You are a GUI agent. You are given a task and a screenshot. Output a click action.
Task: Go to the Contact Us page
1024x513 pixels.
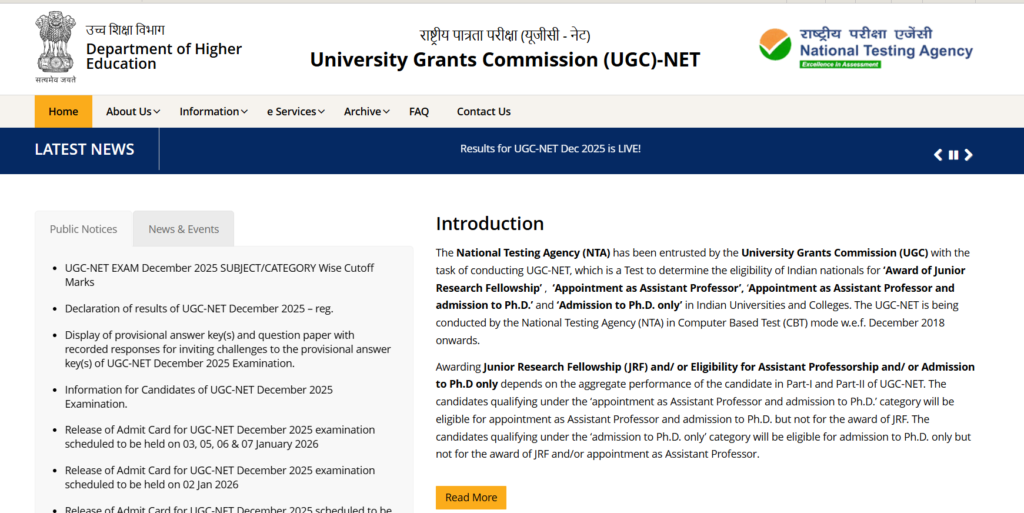pyautogui.click(x=483, y=112)
